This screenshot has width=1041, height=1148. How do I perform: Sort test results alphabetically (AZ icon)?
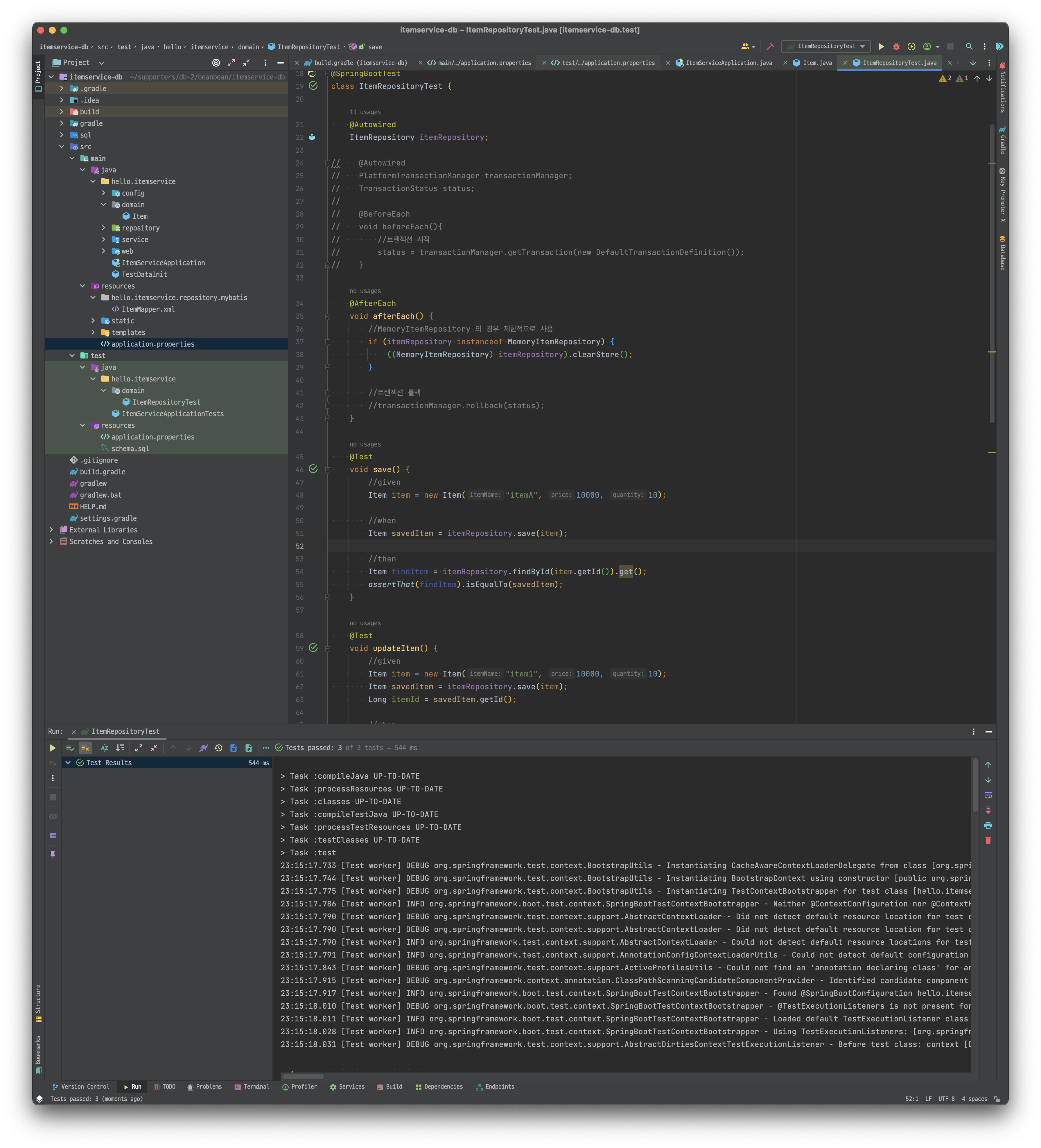104,748
